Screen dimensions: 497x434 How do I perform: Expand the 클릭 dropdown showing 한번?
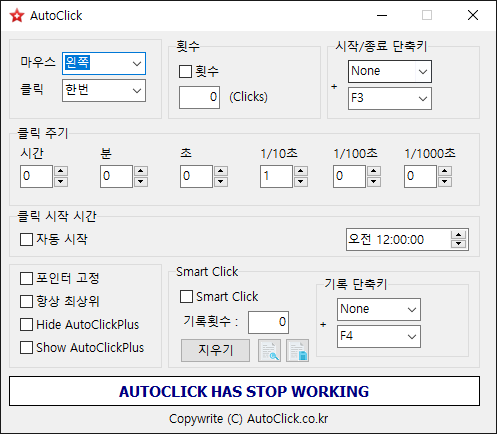pyautogui.click(x=104, y=90)
